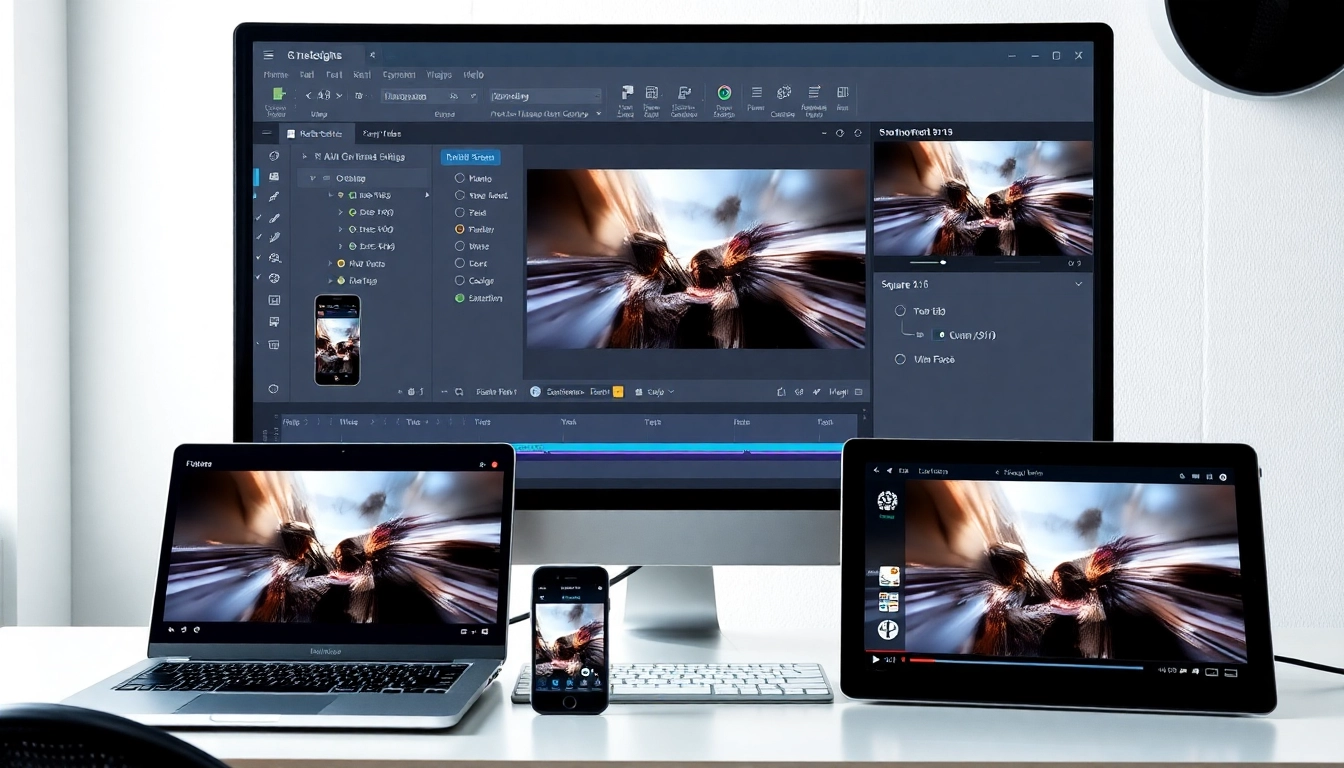Image resolution: width=1344 pixels, height=768 pixels.
Task: Select the third radio option under the blue button
Action: pos(460,212)
